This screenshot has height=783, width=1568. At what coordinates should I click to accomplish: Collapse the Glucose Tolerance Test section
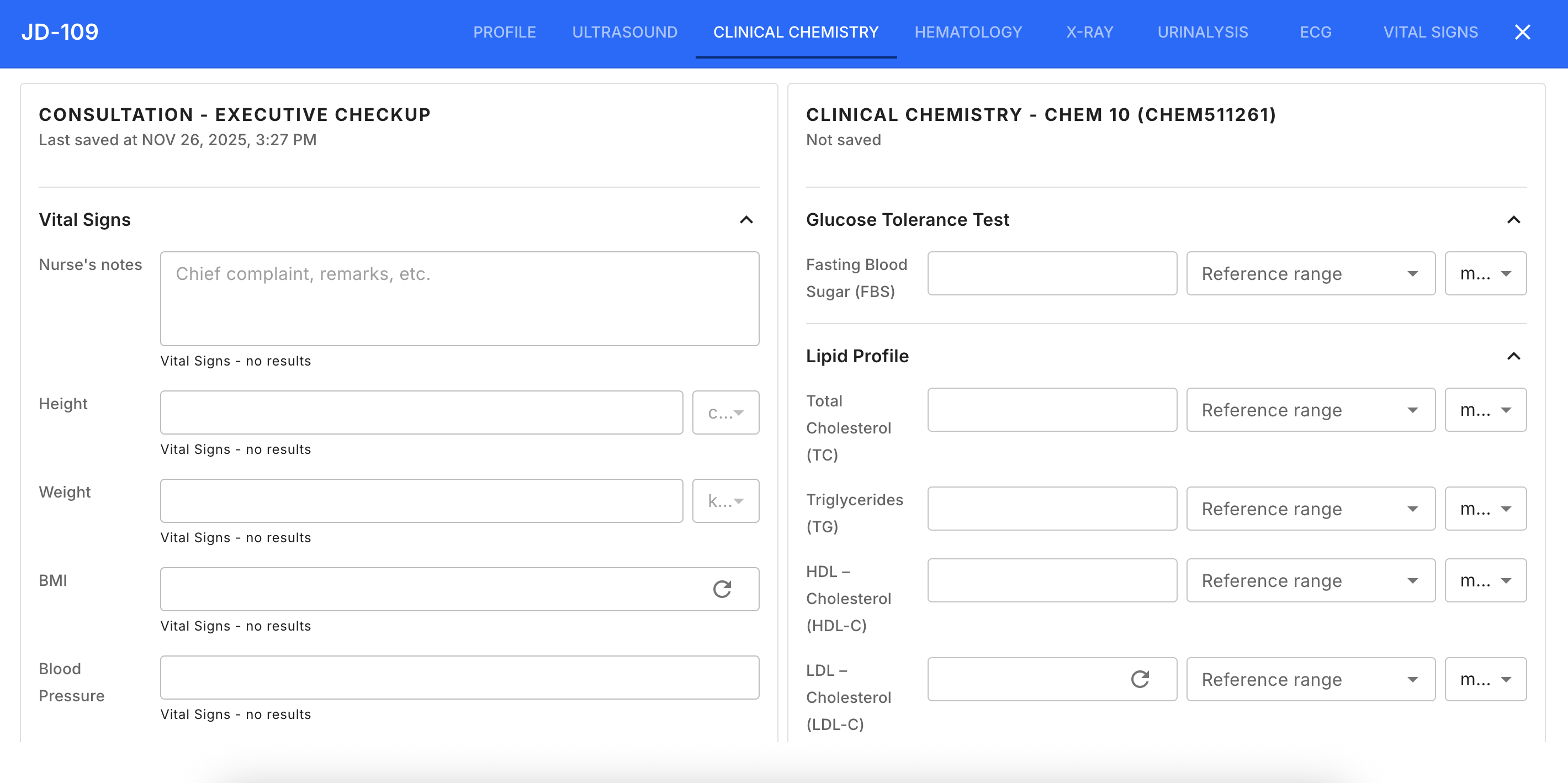coord(1513,220)
